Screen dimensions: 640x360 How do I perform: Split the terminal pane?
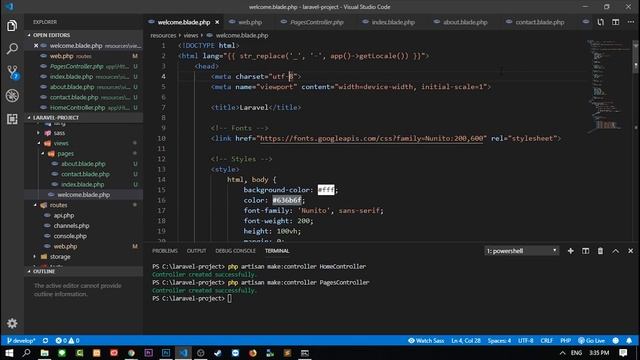(585, 251)
